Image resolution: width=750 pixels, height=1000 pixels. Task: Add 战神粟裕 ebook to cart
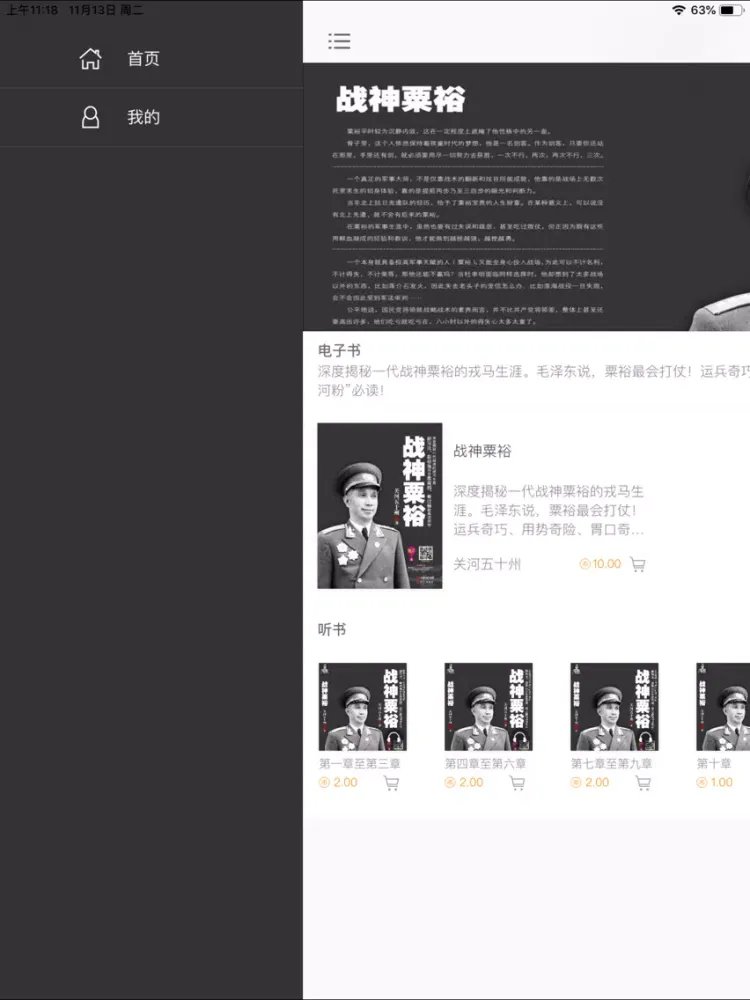[x=637, y=564]
